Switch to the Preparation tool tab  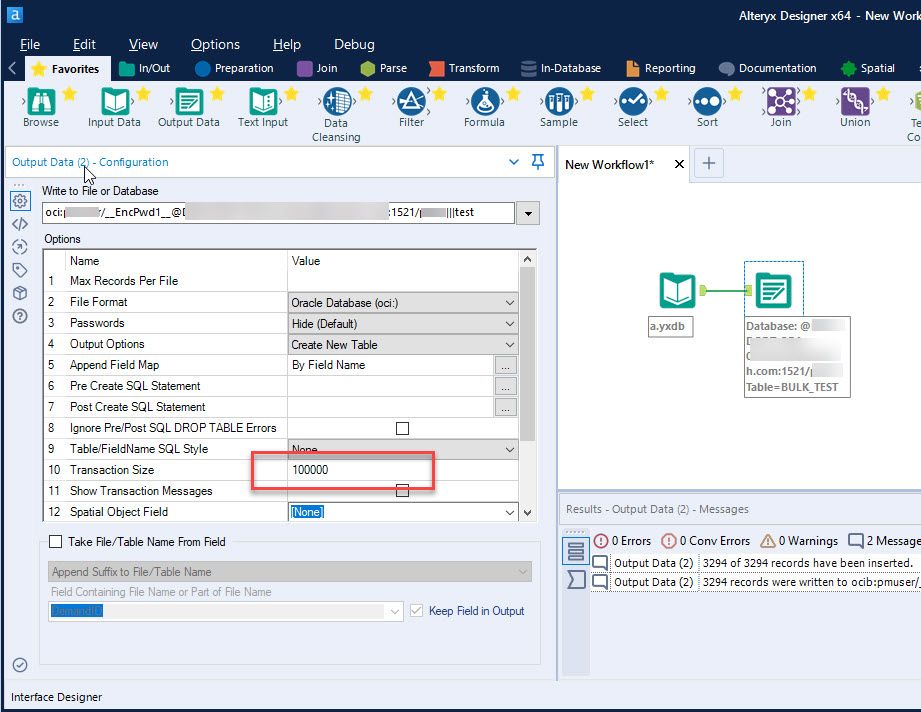click(x=234, y=68)
